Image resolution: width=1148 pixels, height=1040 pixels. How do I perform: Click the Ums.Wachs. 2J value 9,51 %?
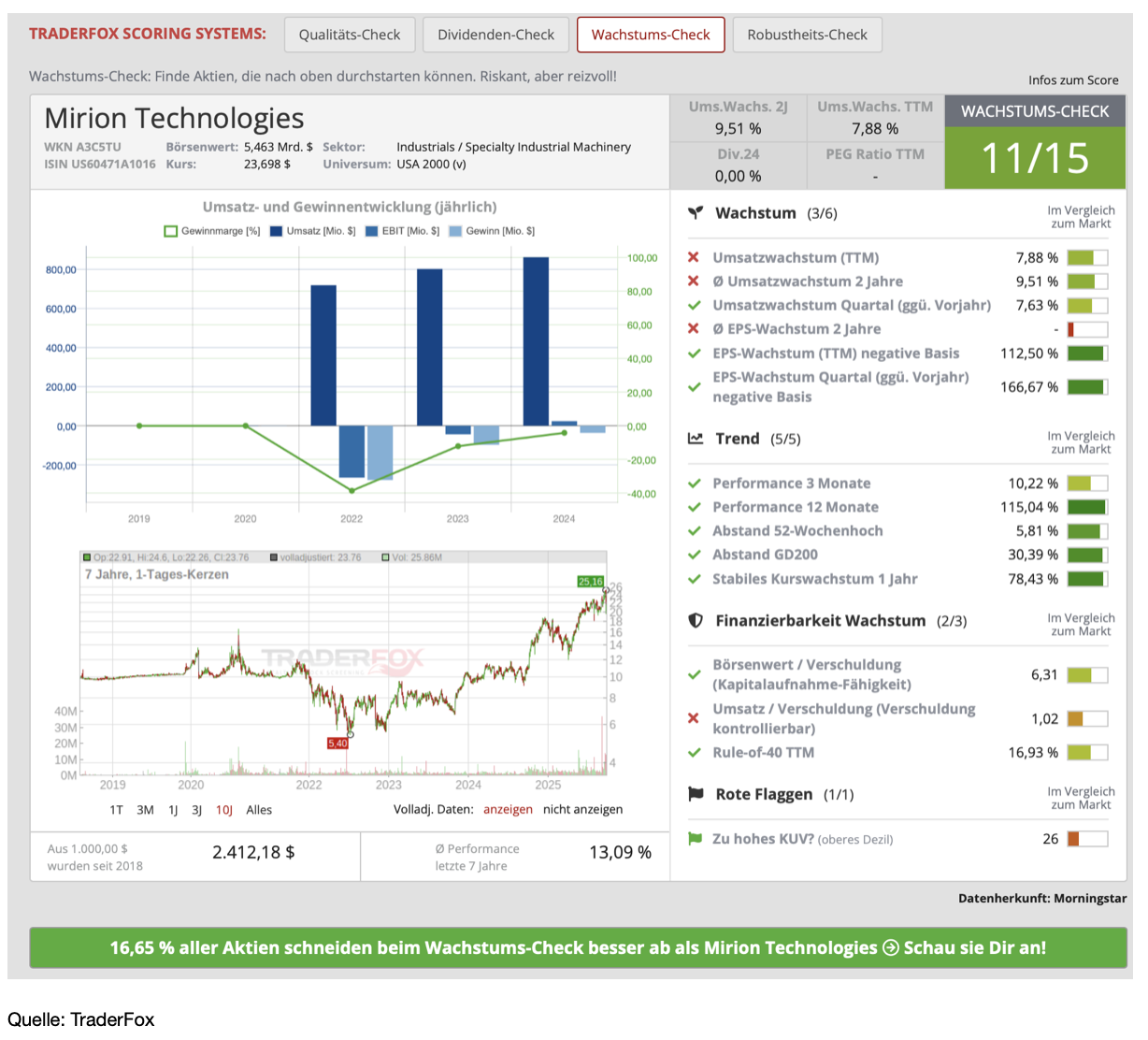[738, 129]
